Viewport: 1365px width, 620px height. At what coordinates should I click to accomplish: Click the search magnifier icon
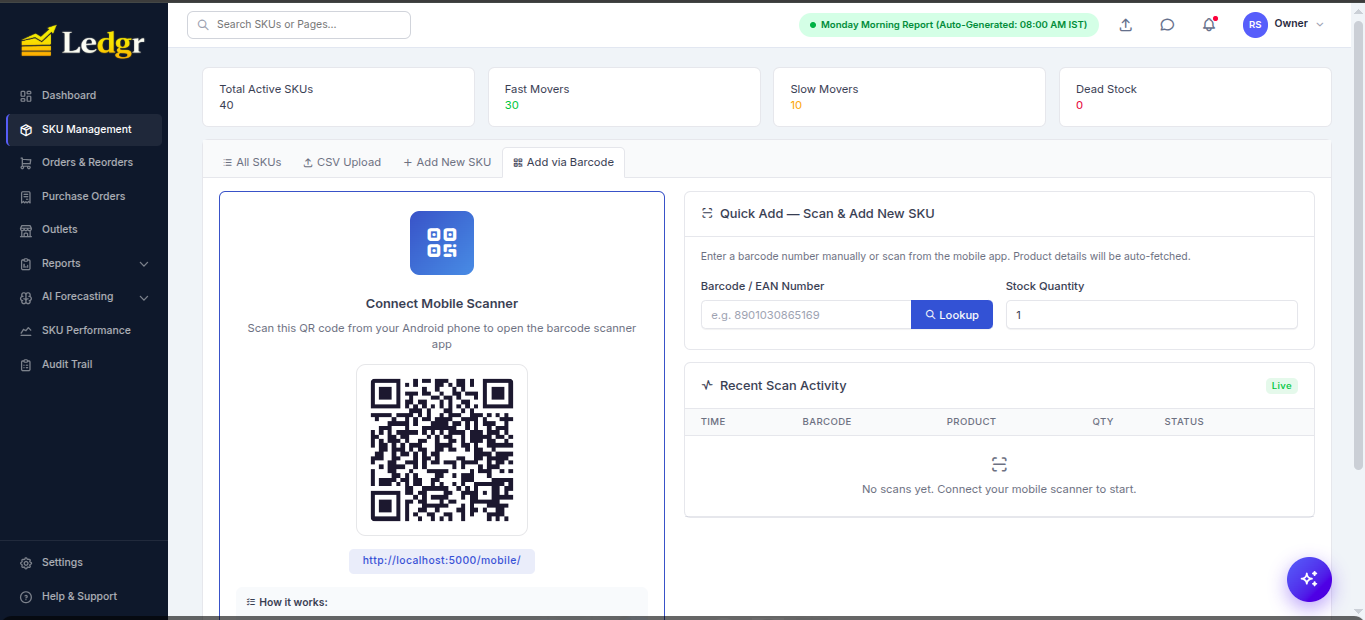tap(204, 24)
